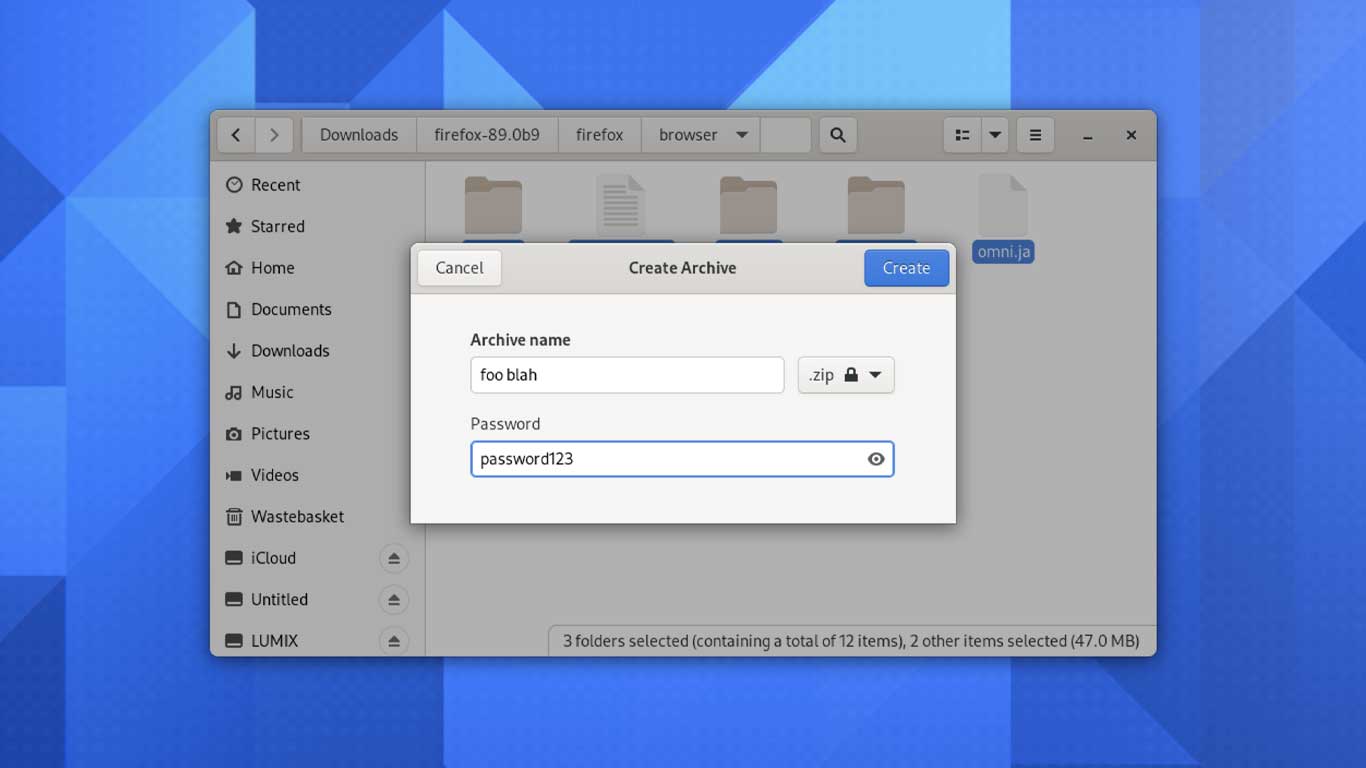Click the star icon beside Starred

click(x=234, y=226)
